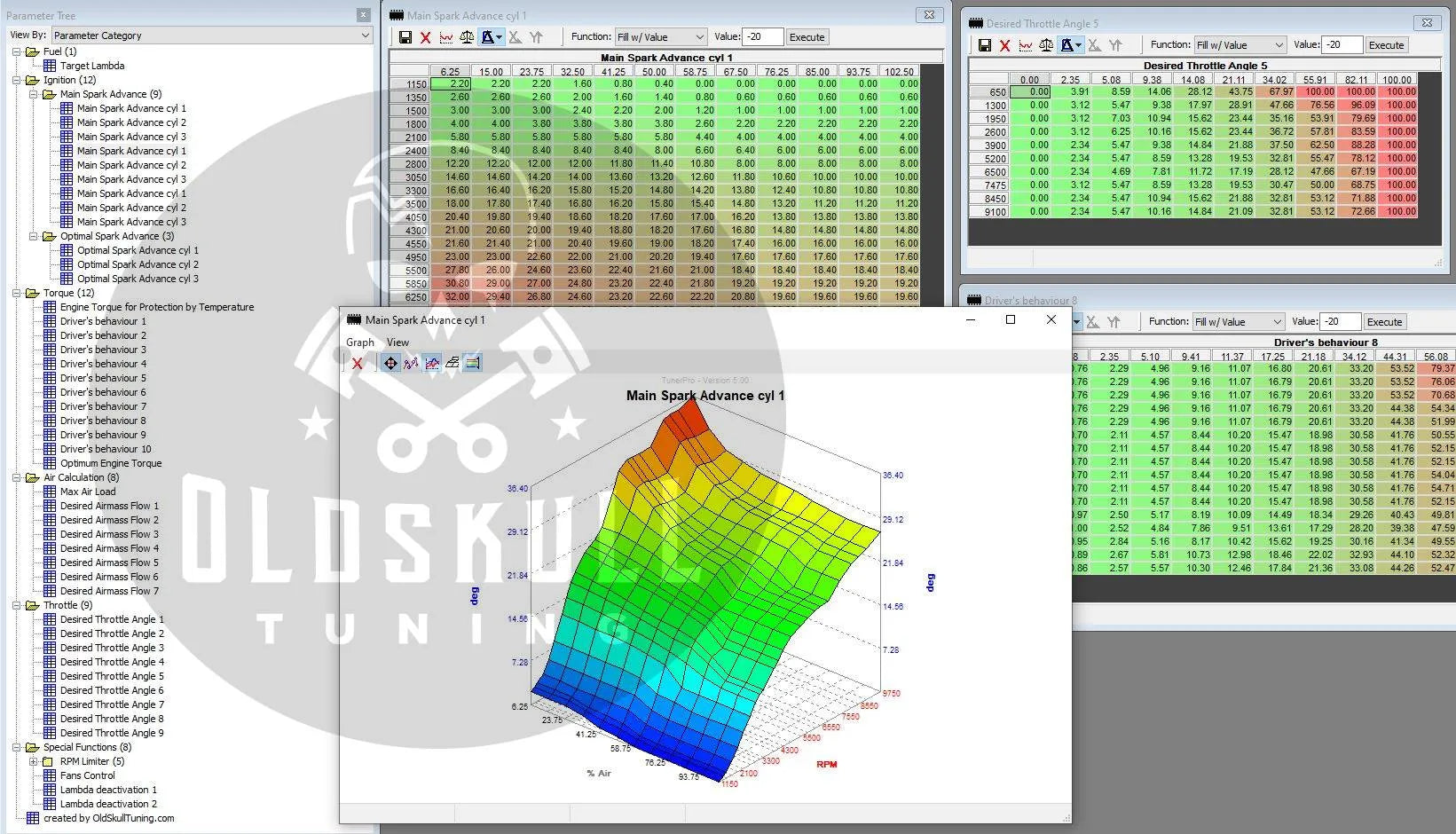Toggle the filled area chart icon in graph toolbar
Image resolution: width=1456 pixels, height=834 pixels.
click(431, 363)
